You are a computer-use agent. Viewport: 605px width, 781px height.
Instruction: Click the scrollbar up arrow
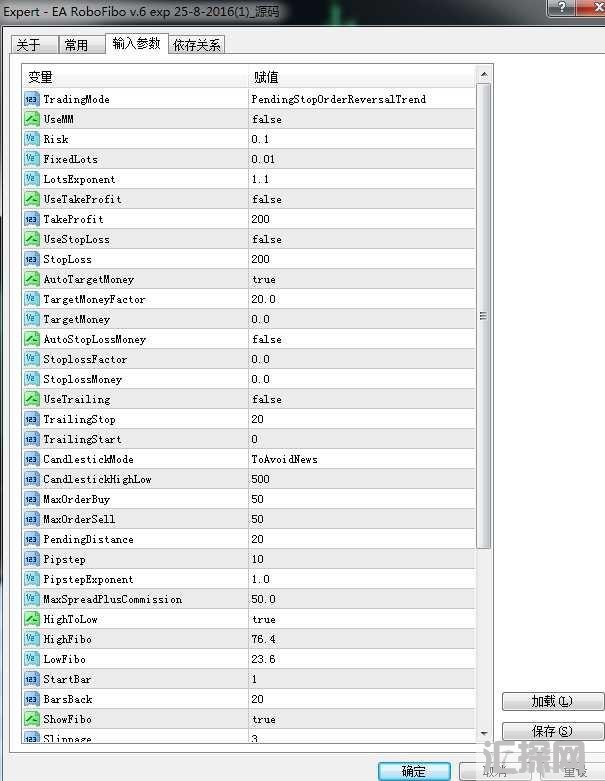(x=484, y=75)
